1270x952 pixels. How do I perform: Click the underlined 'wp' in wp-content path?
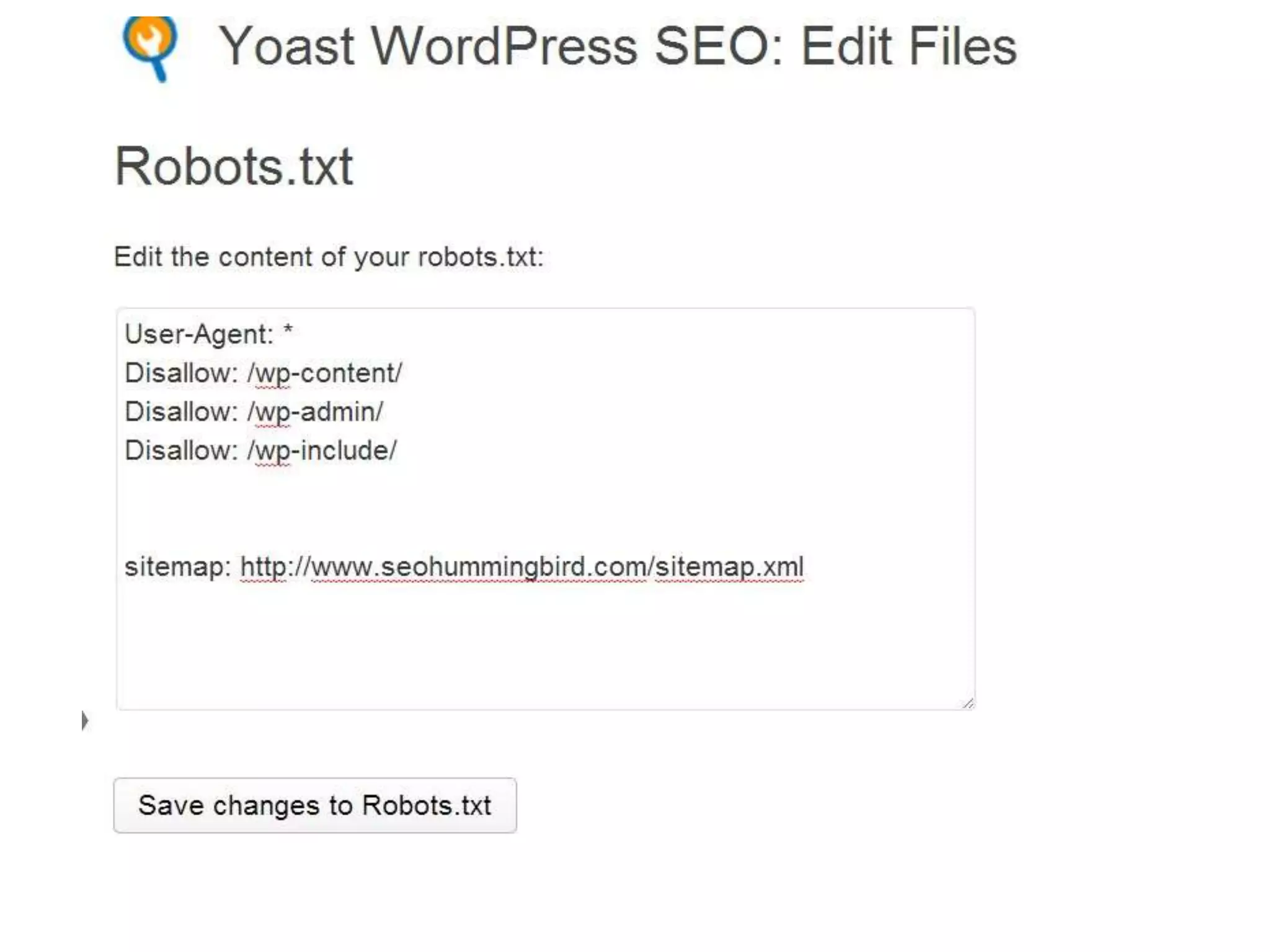273,374
